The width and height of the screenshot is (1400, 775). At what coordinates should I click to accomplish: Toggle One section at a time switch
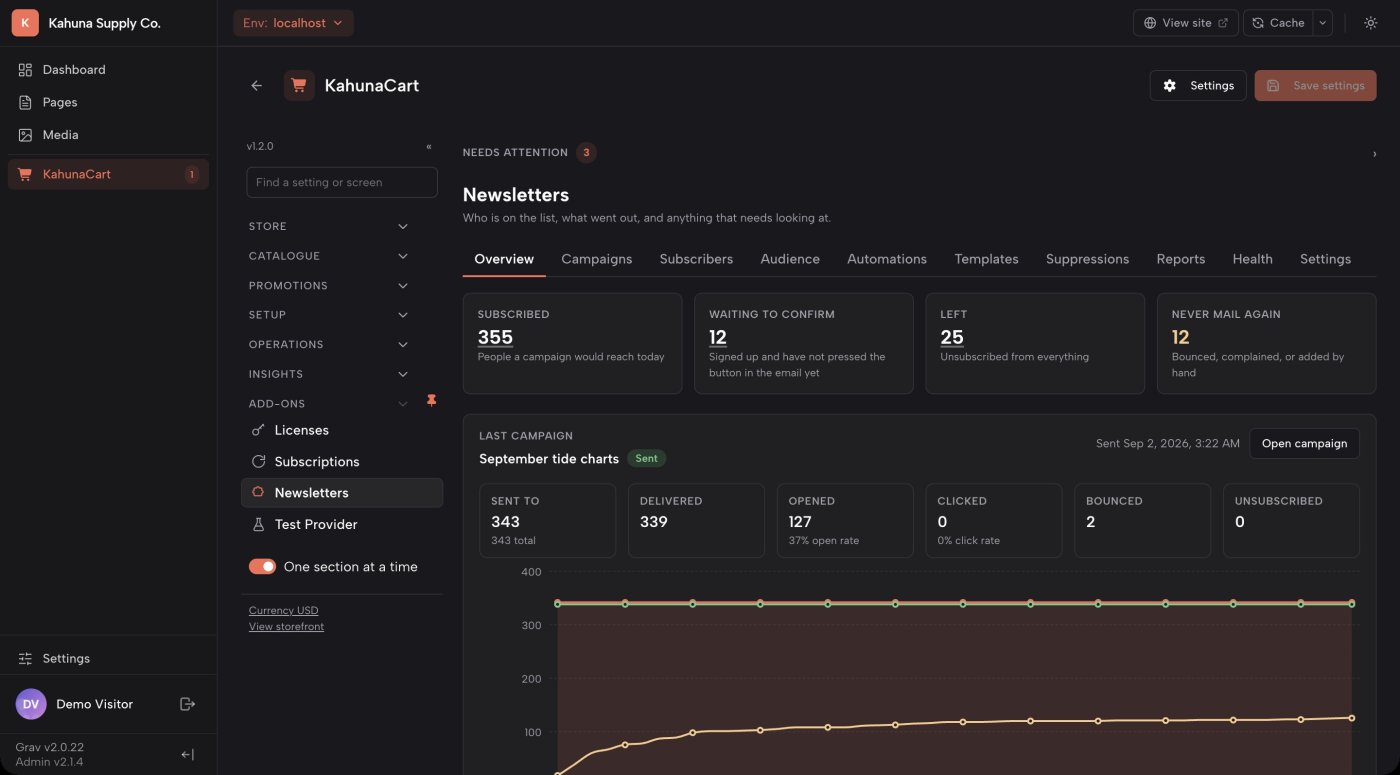point(262,567)
